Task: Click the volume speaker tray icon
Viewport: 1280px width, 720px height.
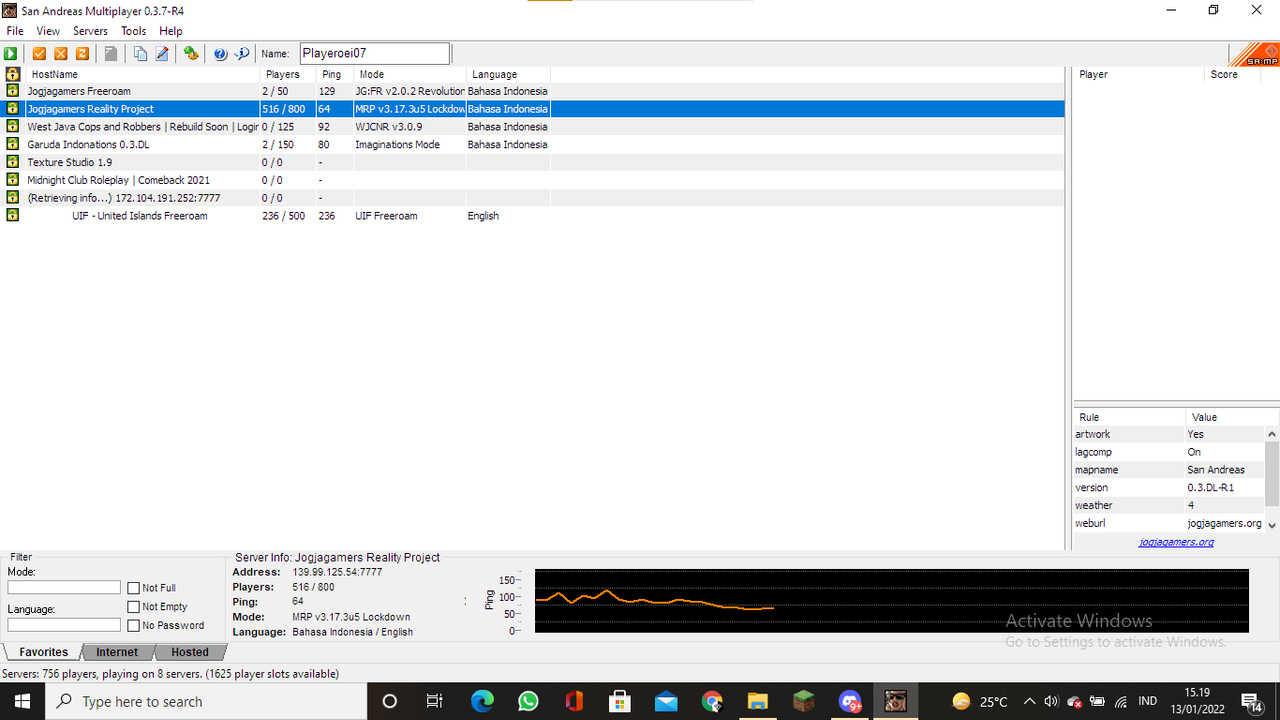Action: [1051, 701]
